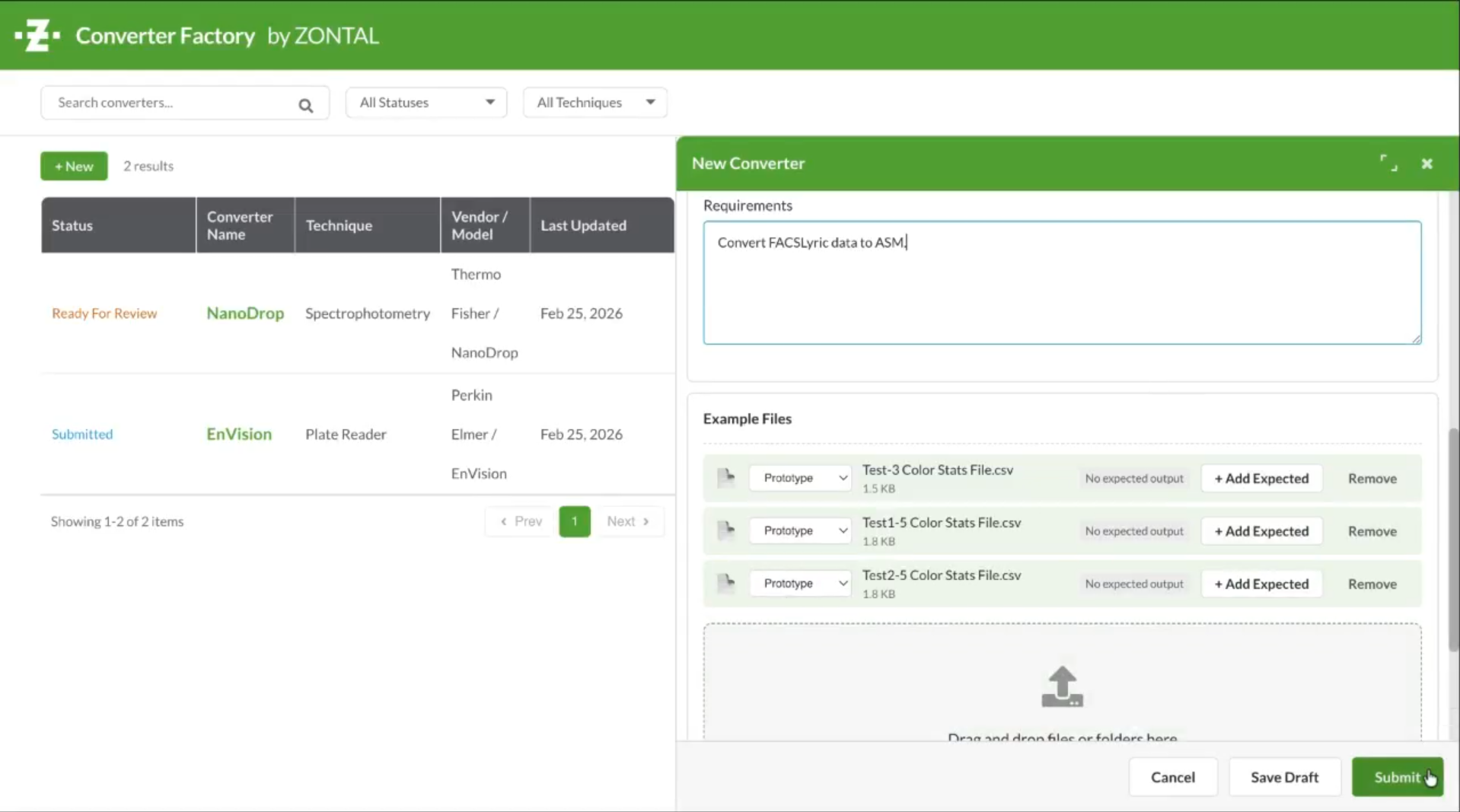1460x812 pixels.
Task: Go to Prev page
Action: point(521,521)
